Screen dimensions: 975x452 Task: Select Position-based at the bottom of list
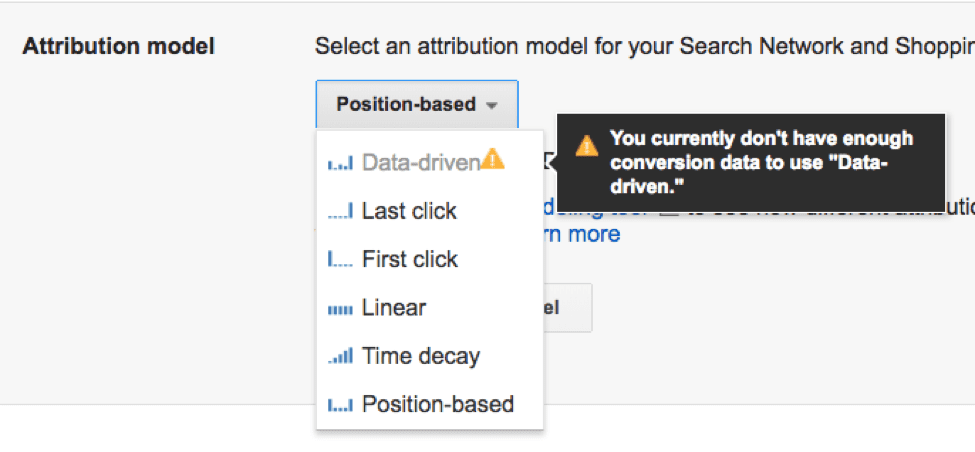pos(438,404)
